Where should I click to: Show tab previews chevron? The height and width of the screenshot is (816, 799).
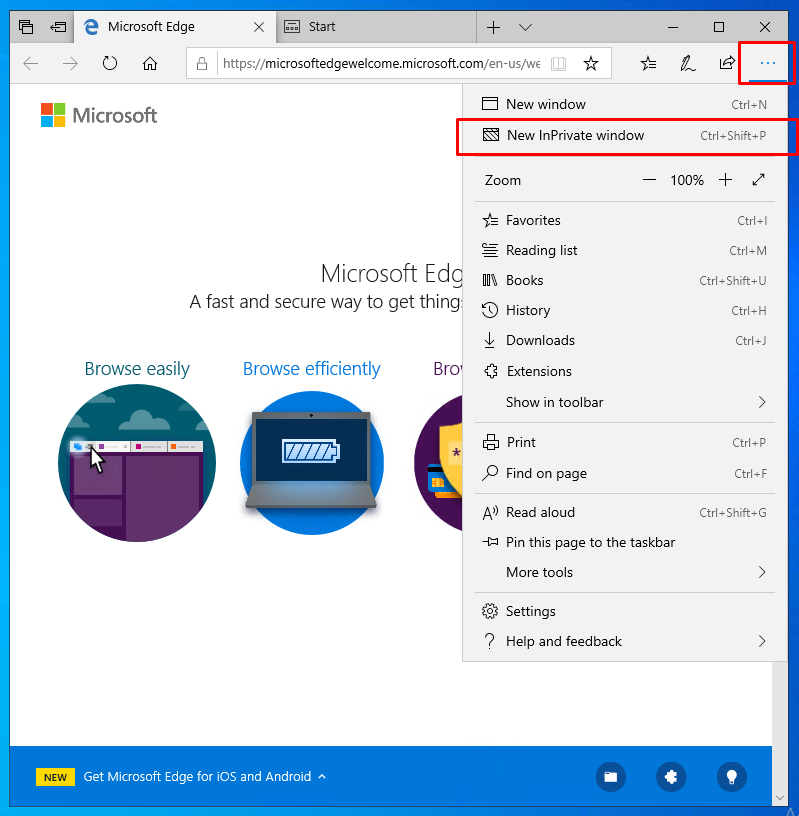[526, 27]
